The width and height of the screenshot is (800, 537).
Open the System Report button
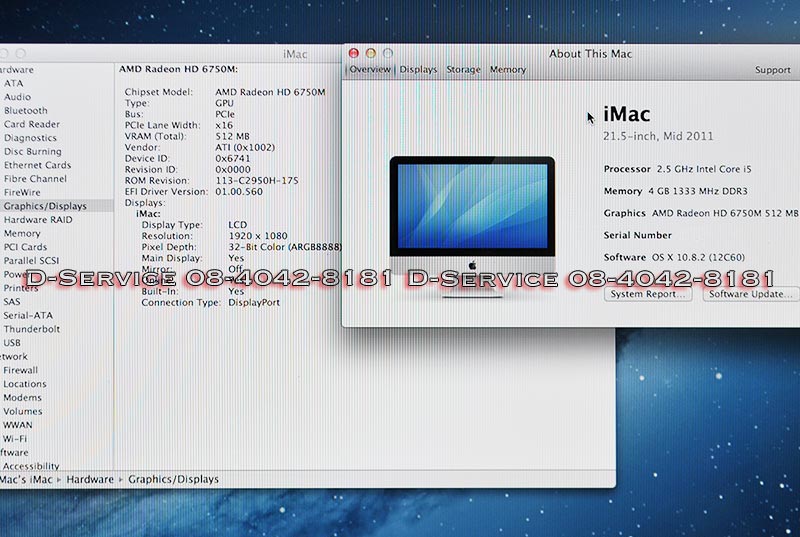648,294
